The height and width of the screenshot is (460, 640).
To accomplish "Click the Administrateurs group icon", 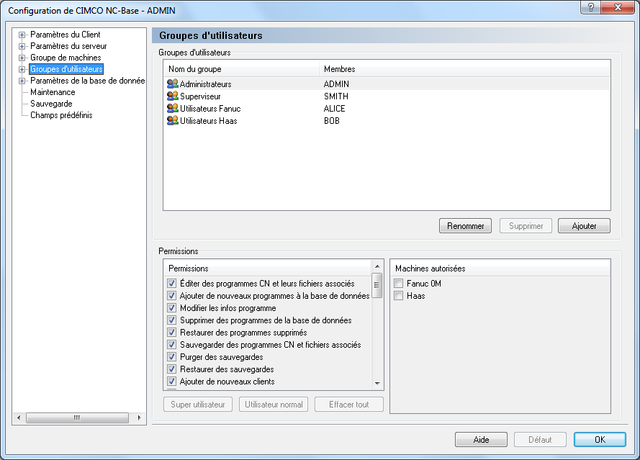I will point(173,84).
